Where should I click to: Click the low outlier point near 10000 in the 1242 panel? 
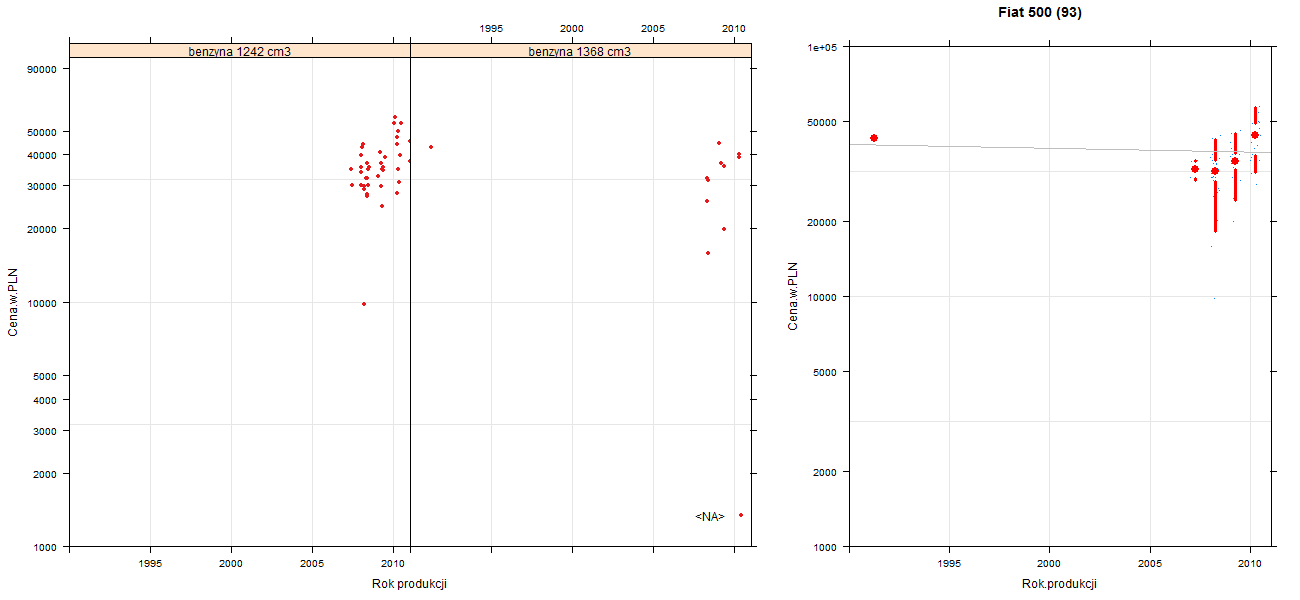click(364, 304)
